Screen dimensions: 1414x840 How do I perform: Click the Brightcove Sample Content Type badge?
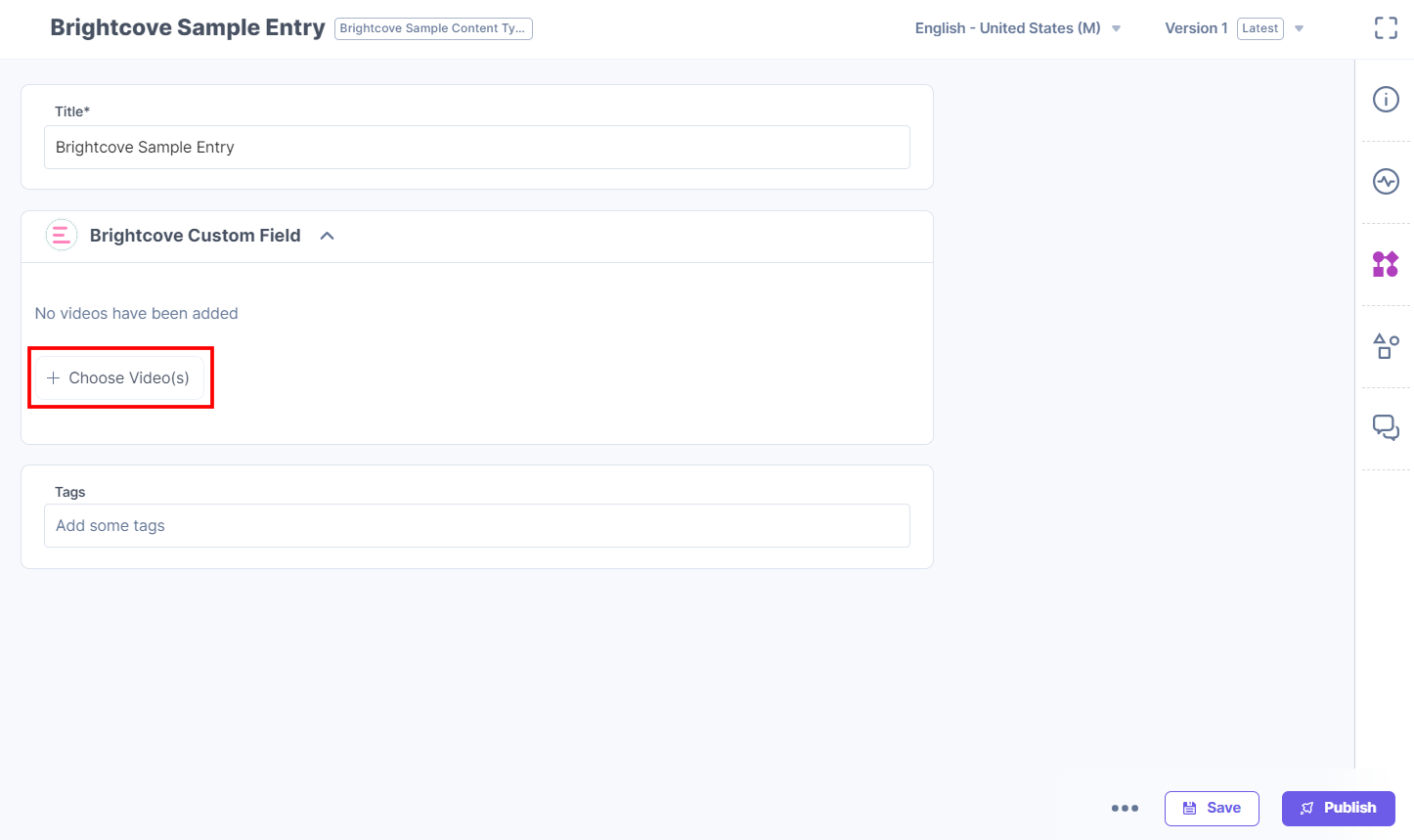point(433,28)
